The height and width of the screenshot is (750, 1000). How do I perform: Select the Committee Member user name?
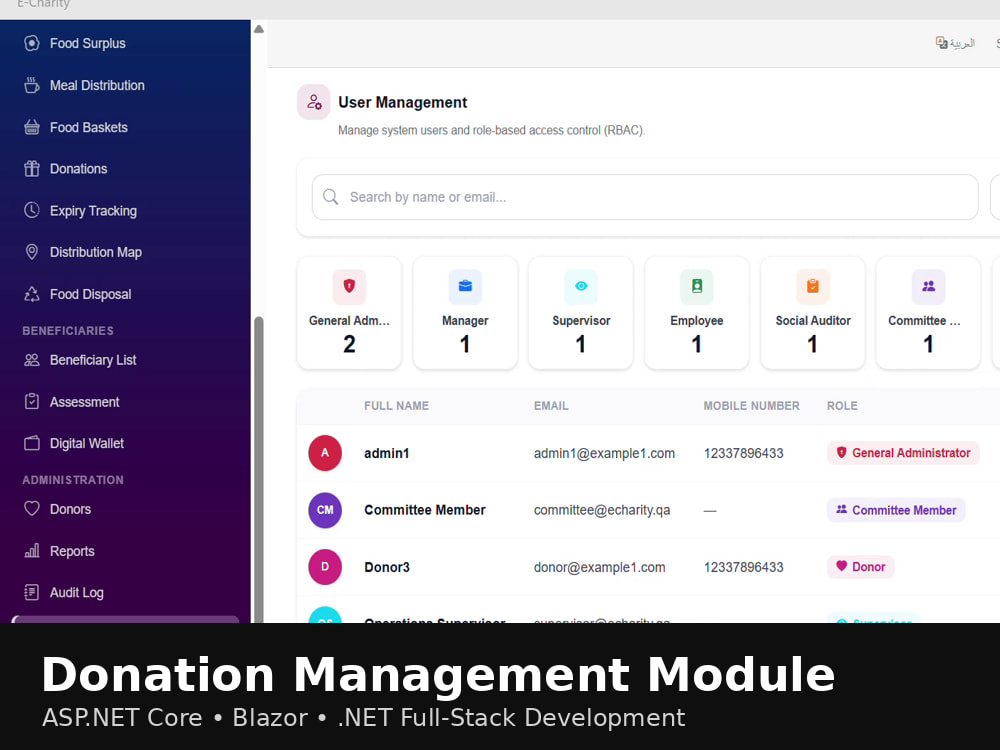click(x=425, y=510)
